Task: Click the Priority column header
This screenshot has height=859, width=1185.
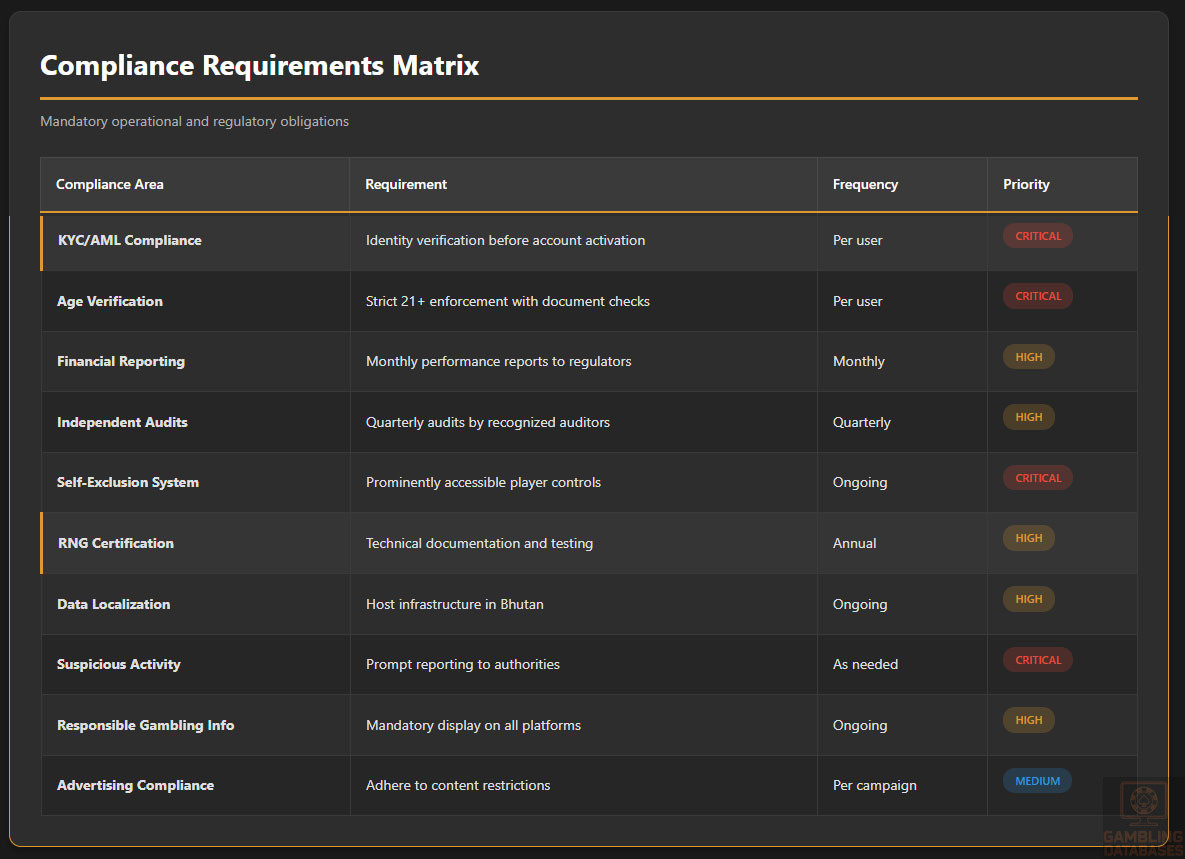Action: point(1026,184)
